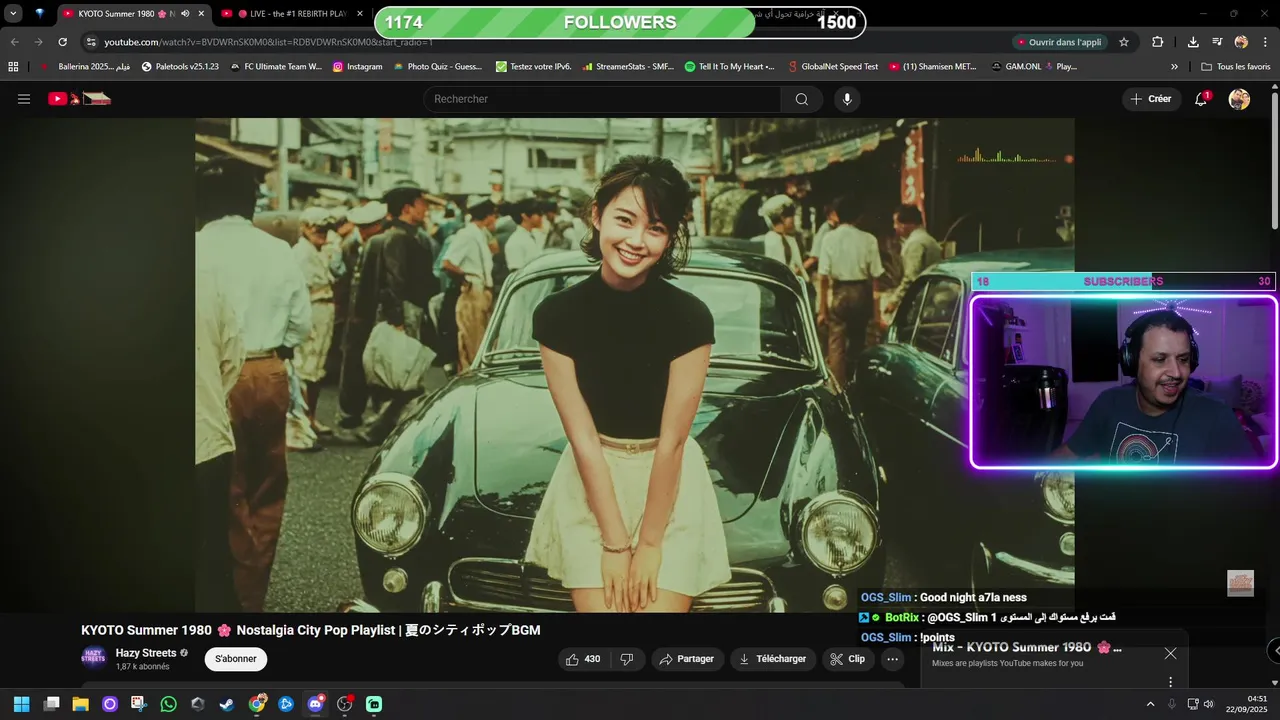This screenshot has width=1280, height=720.
Task: Show hidden system tray icons chevron
Action: 1150,704
